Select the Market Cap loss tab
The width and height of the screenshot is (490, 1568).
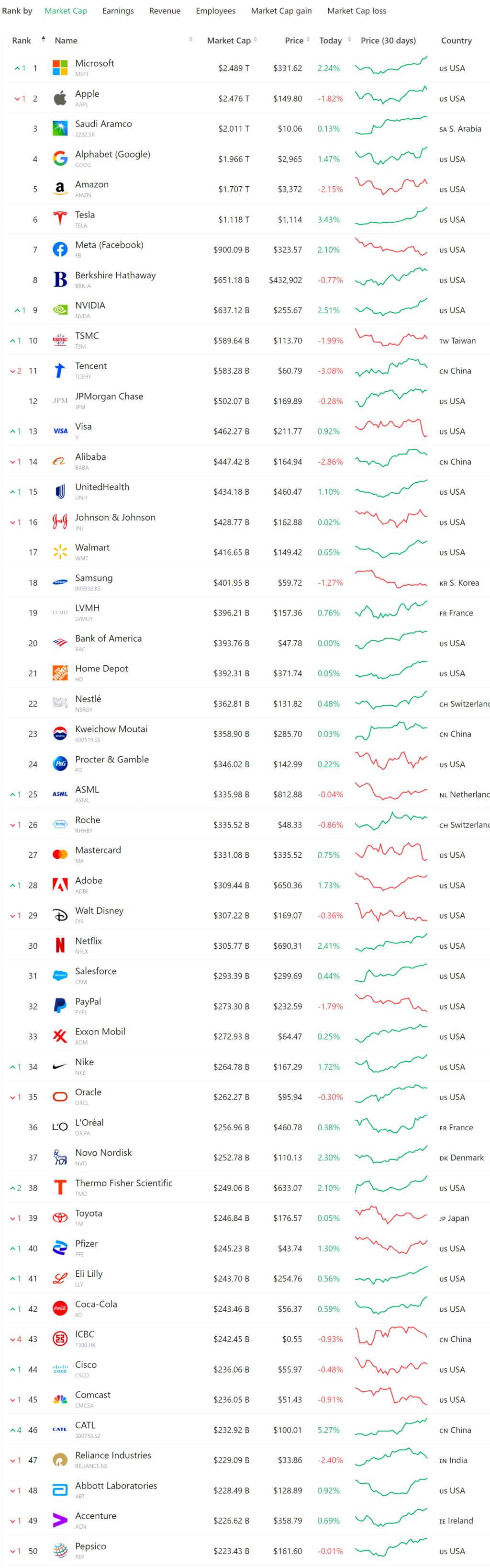point(357,11)
